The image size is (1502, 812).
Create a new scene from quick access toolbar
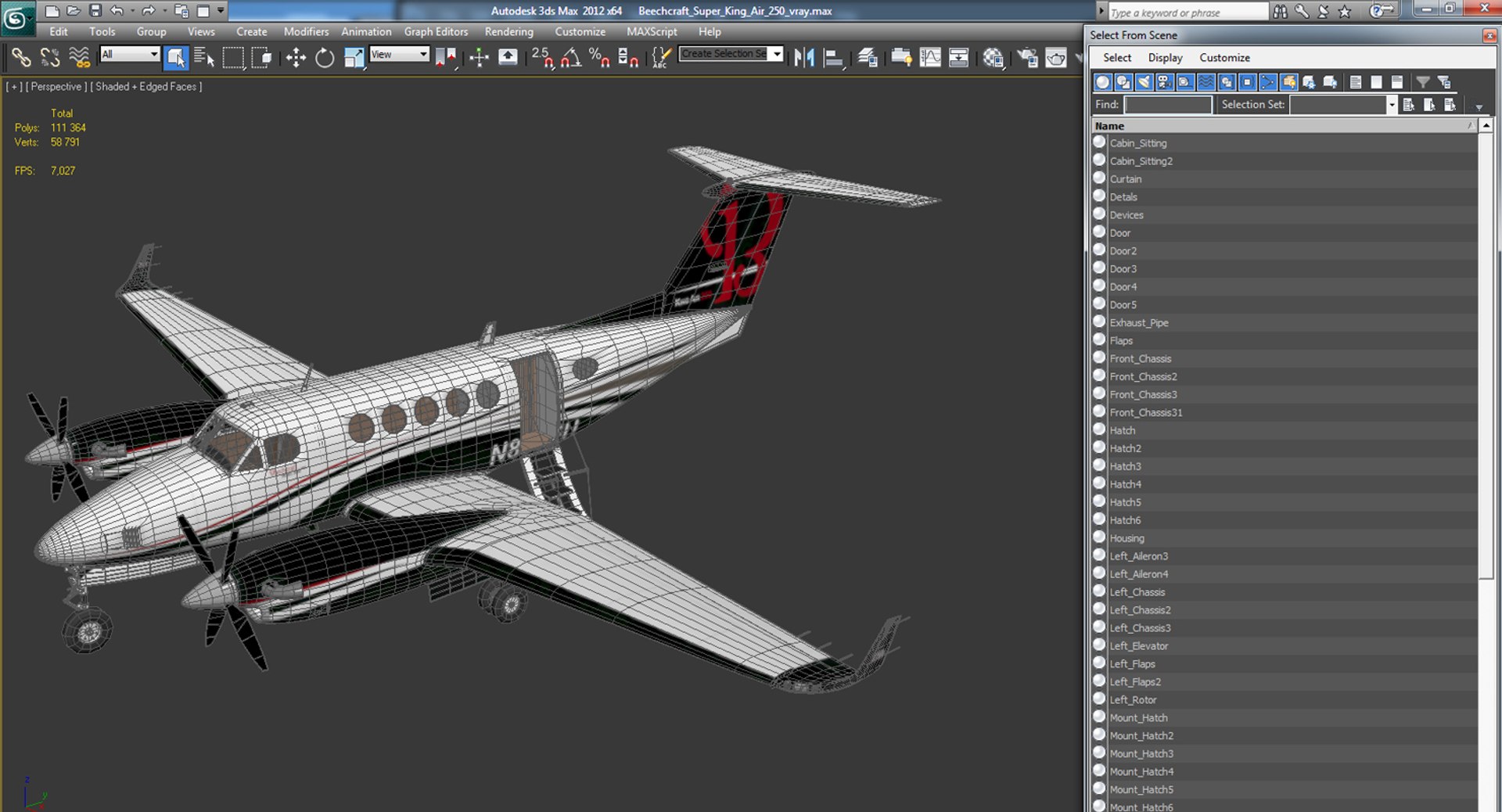(52, 11)
